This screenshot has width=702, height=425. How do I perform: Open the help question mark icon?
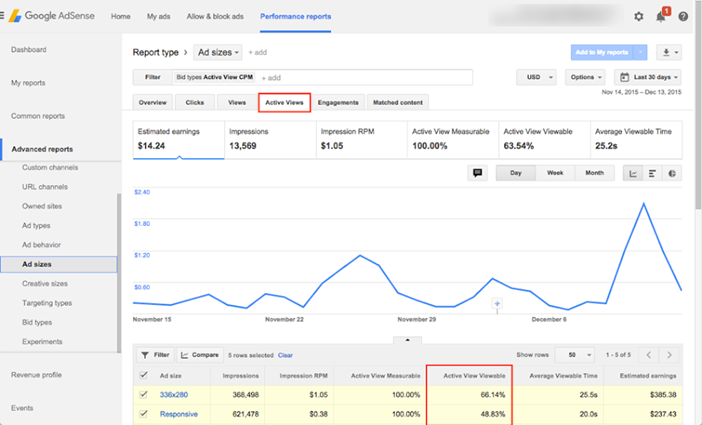click(x=683, y=17)
